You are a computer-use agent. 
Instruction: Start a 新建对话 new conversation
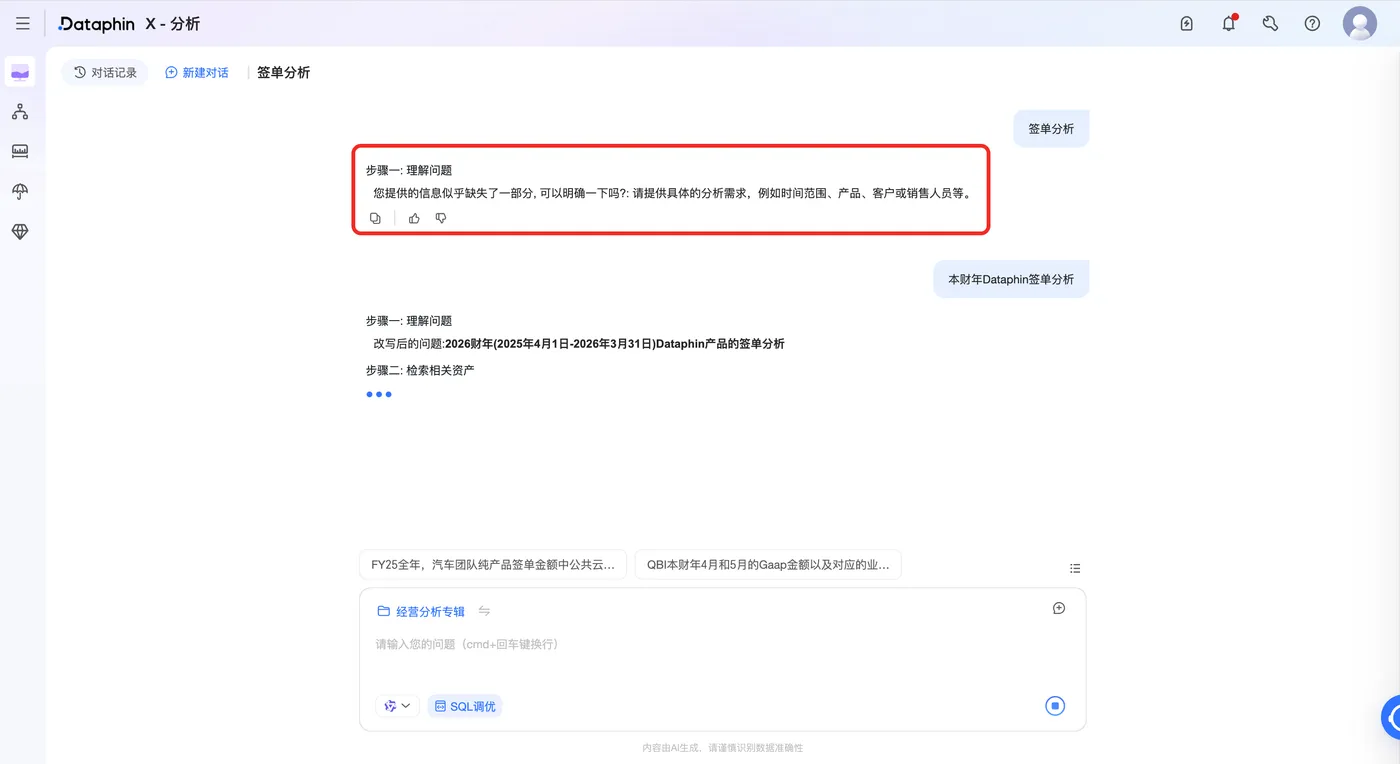tap(197, 73)
